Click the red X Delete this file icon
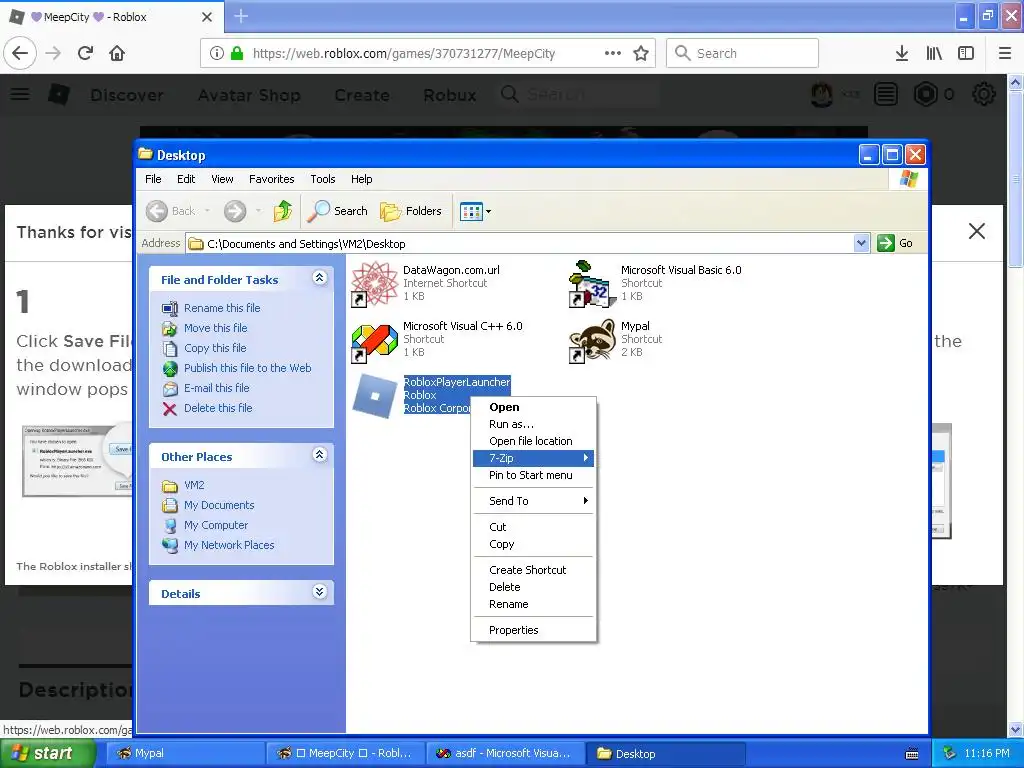 coord(170,409)
